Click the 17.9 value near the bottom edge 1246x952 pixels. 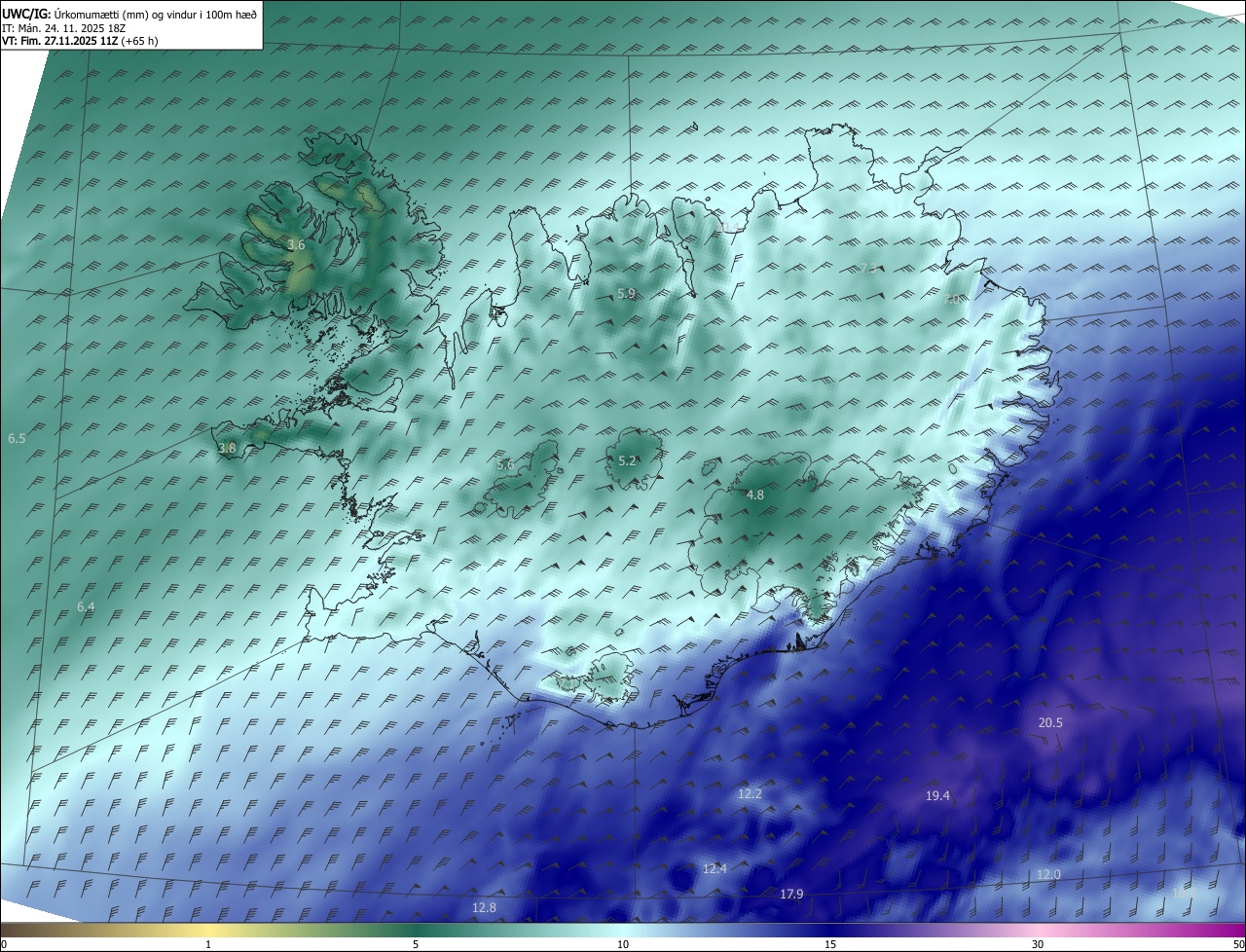pos(791,894)
